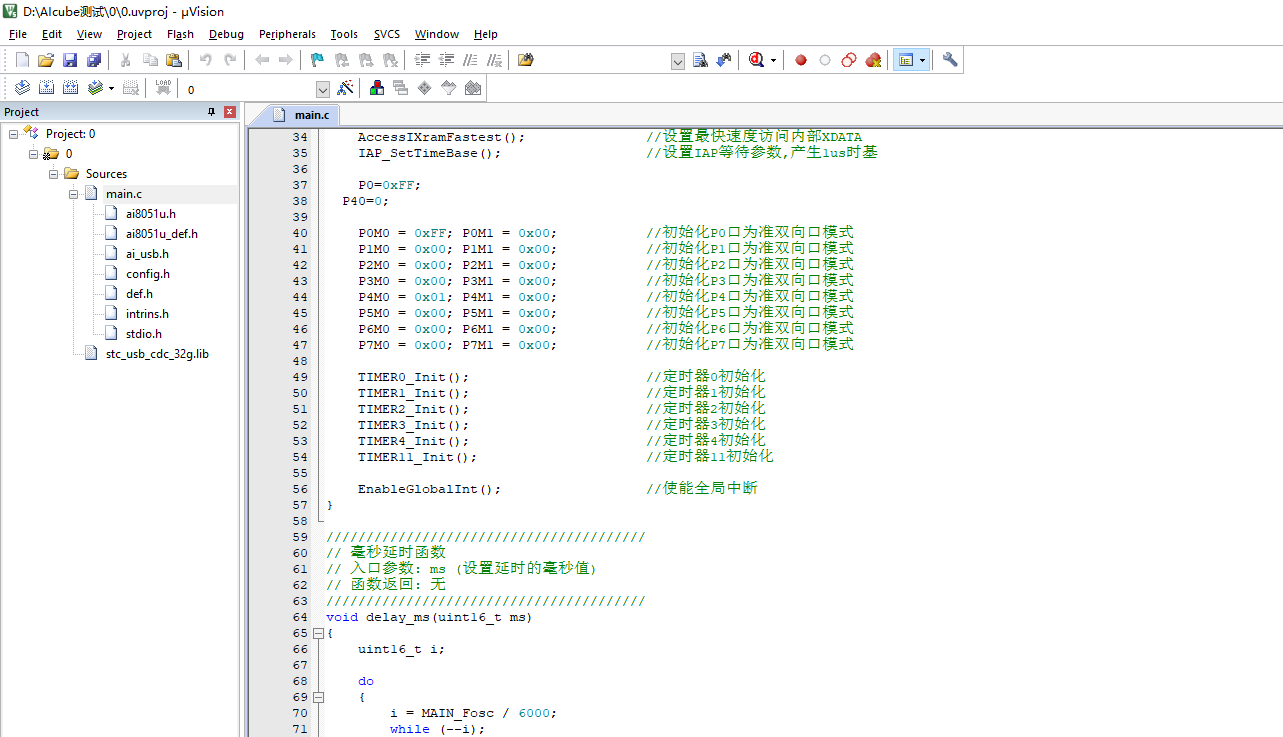Open the Find text combo box dropdown
1283x737 pixels.
[677, 61]
